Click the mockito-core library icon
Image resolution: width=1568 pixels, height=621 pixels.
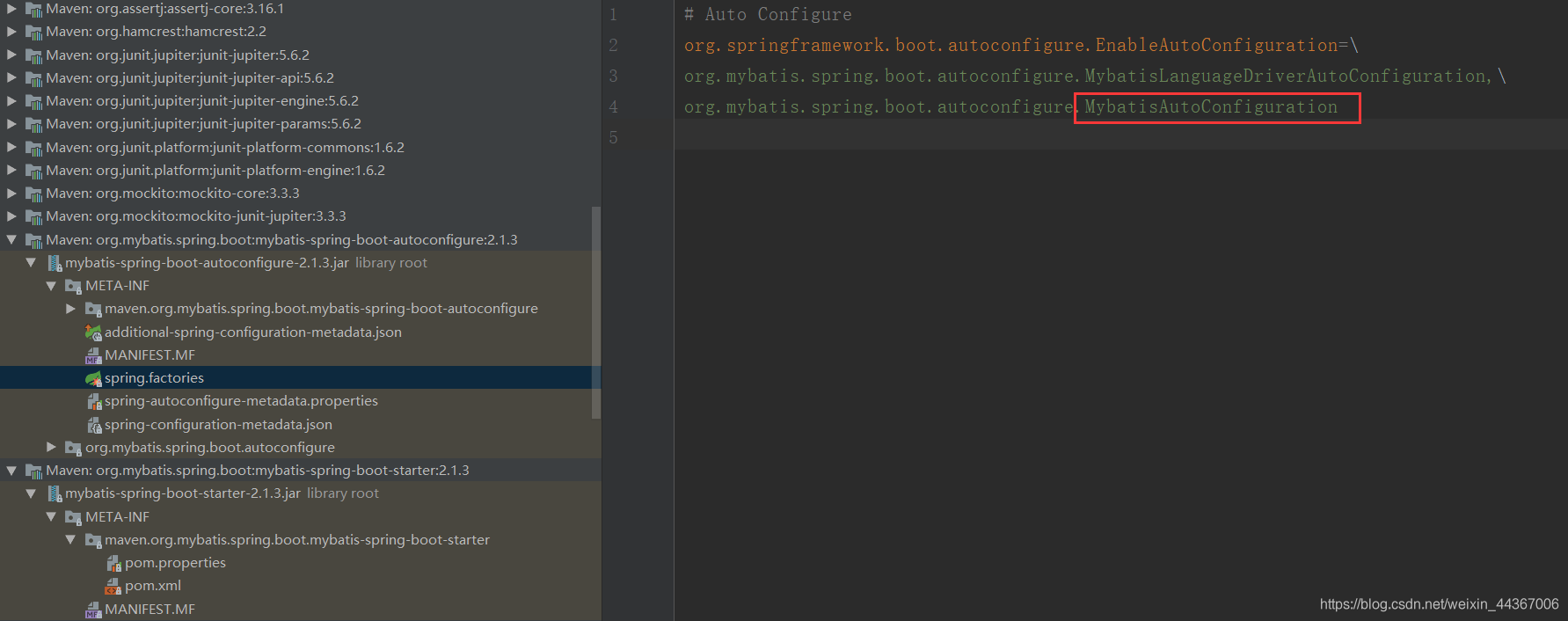click(34, 194)
